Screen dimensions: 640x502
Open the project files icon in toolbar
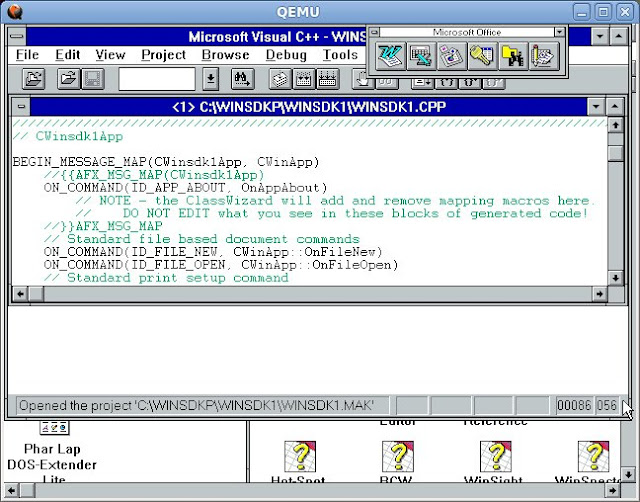click(33, 79)
